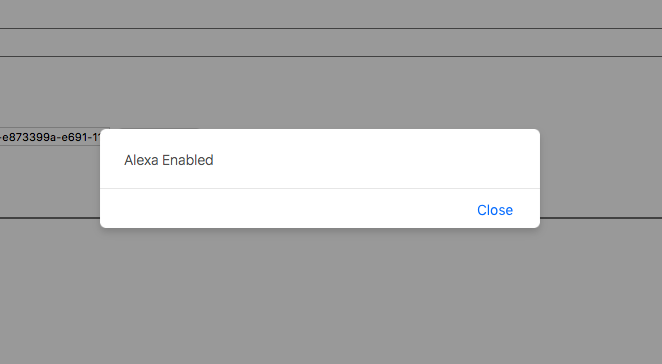Image resolution: width=662 pixels, height=364 pixels.
Task: Click the empty area right of "Alexa Enabled"
Action: point(376,160)
